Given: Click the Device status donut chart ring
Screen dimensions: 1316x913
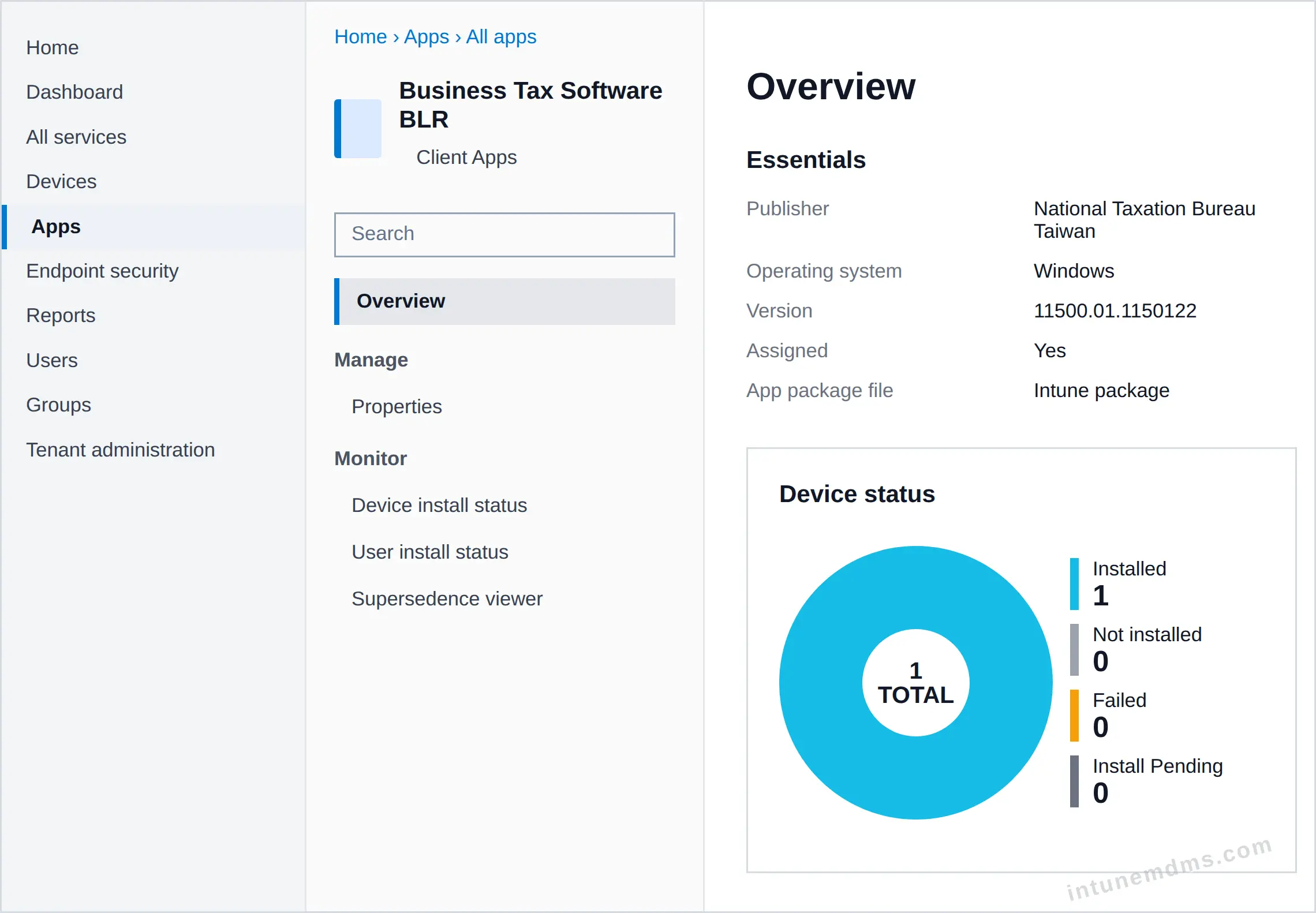Looking at the screenshot, I should click(820, 683).
